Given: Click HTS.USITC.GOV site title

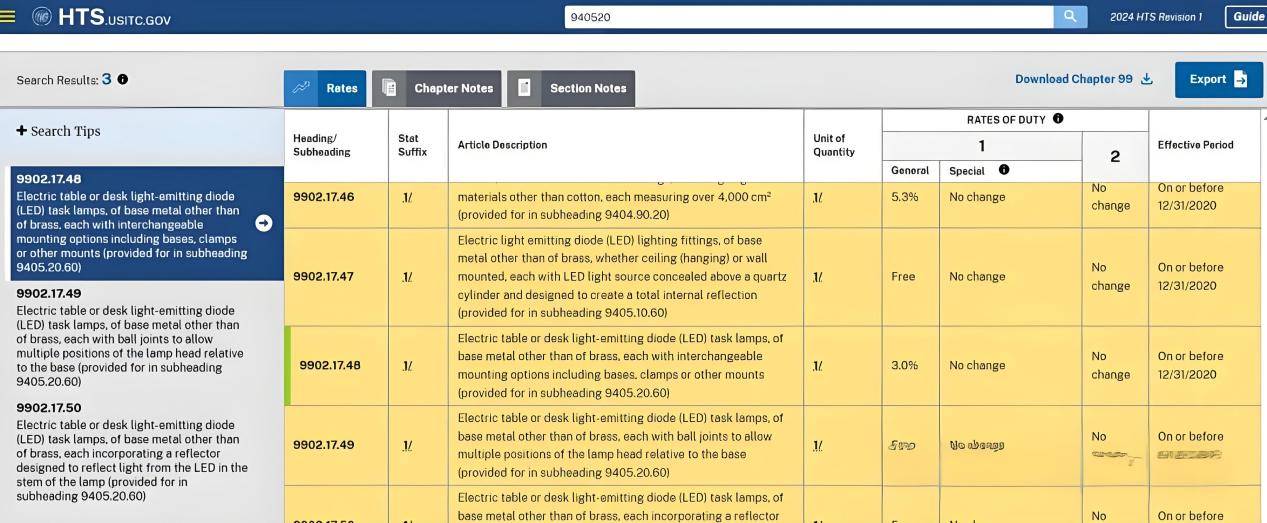Looking at the screenshot, I should (114, 17).
